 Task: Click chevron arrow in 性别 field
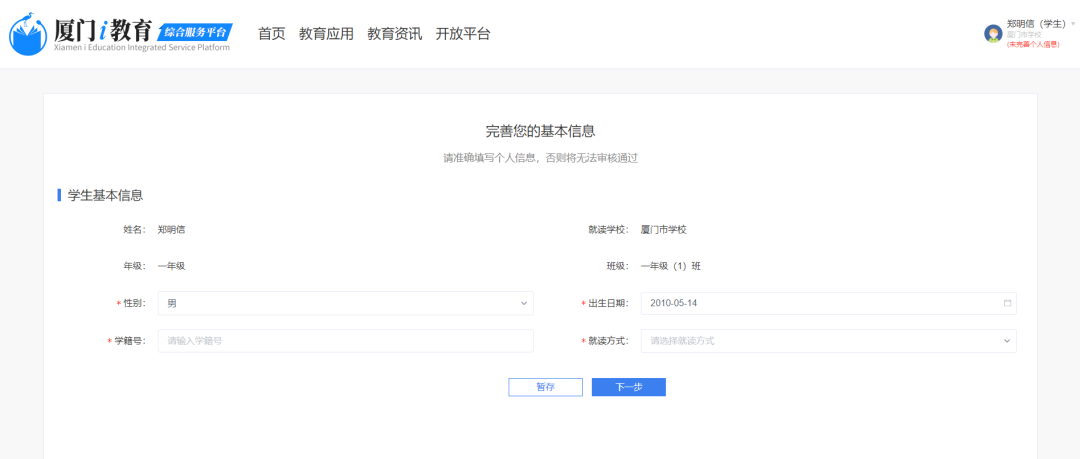click(524, 303)
